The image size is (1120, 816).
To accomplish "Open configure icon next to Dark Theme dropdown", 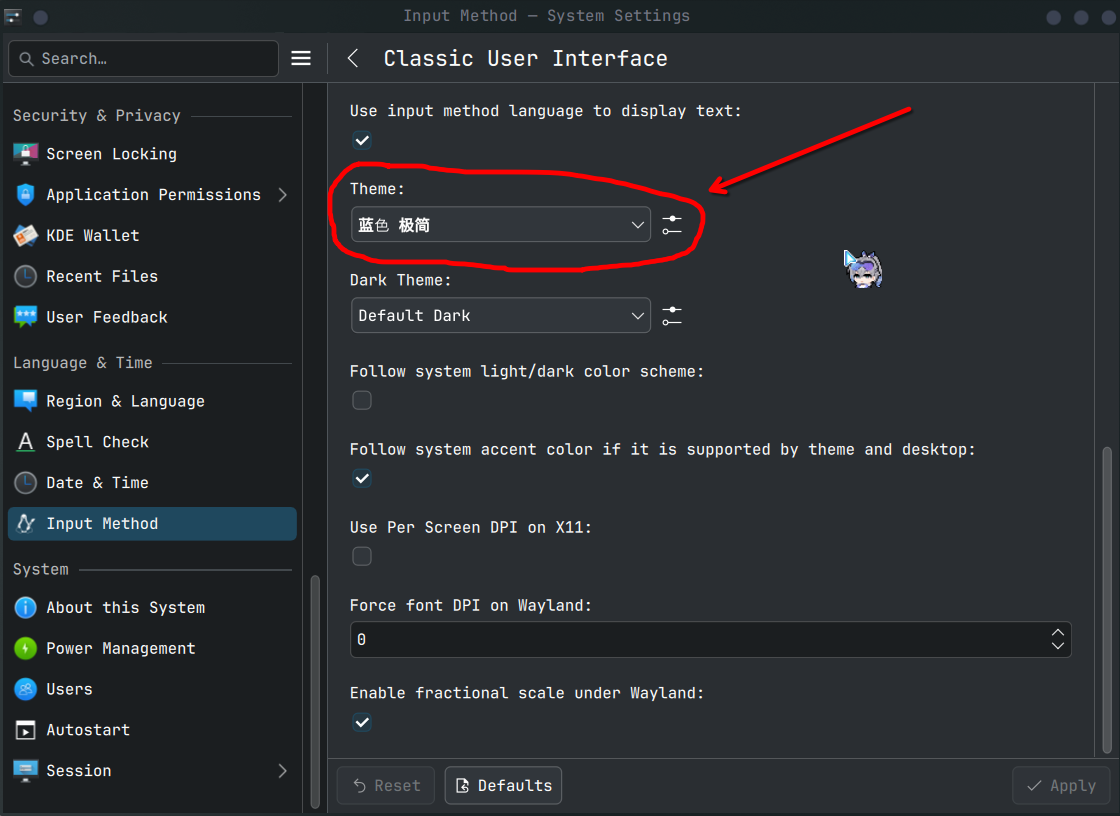I will tap(672, 316).
